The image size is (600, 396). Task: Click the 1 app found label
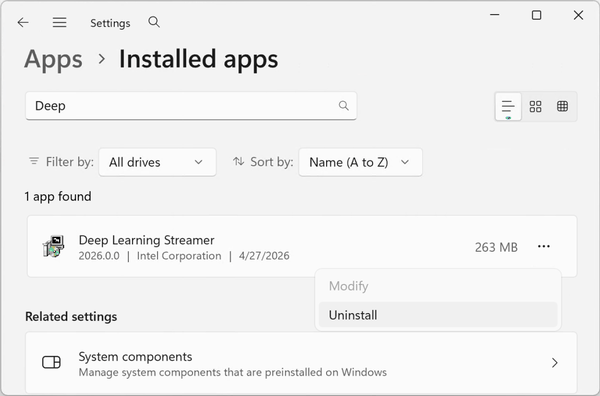point(58,197)
